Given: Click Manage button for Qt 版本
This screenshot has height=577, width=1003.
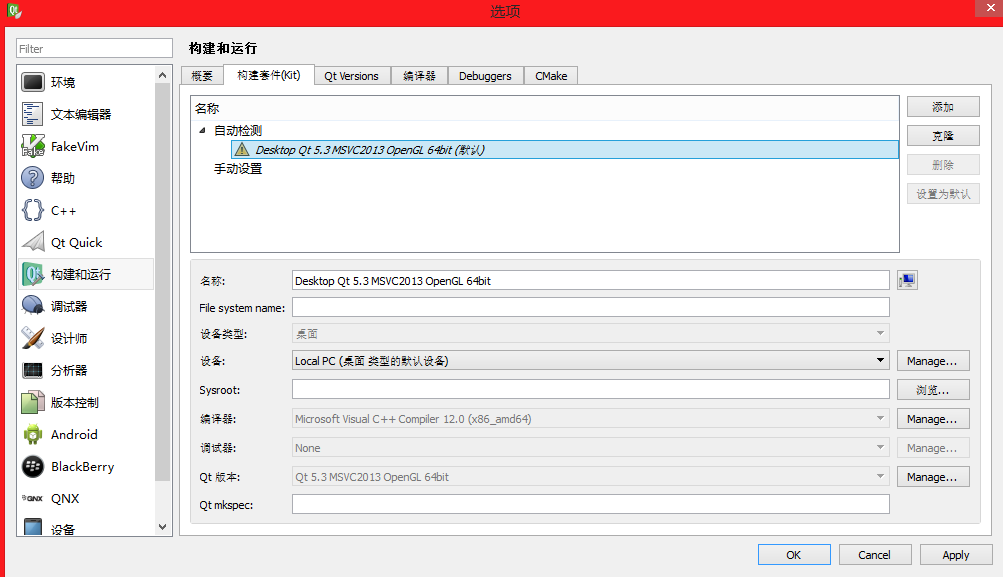Looking at the screenshot, I should [x=933, y=477].
